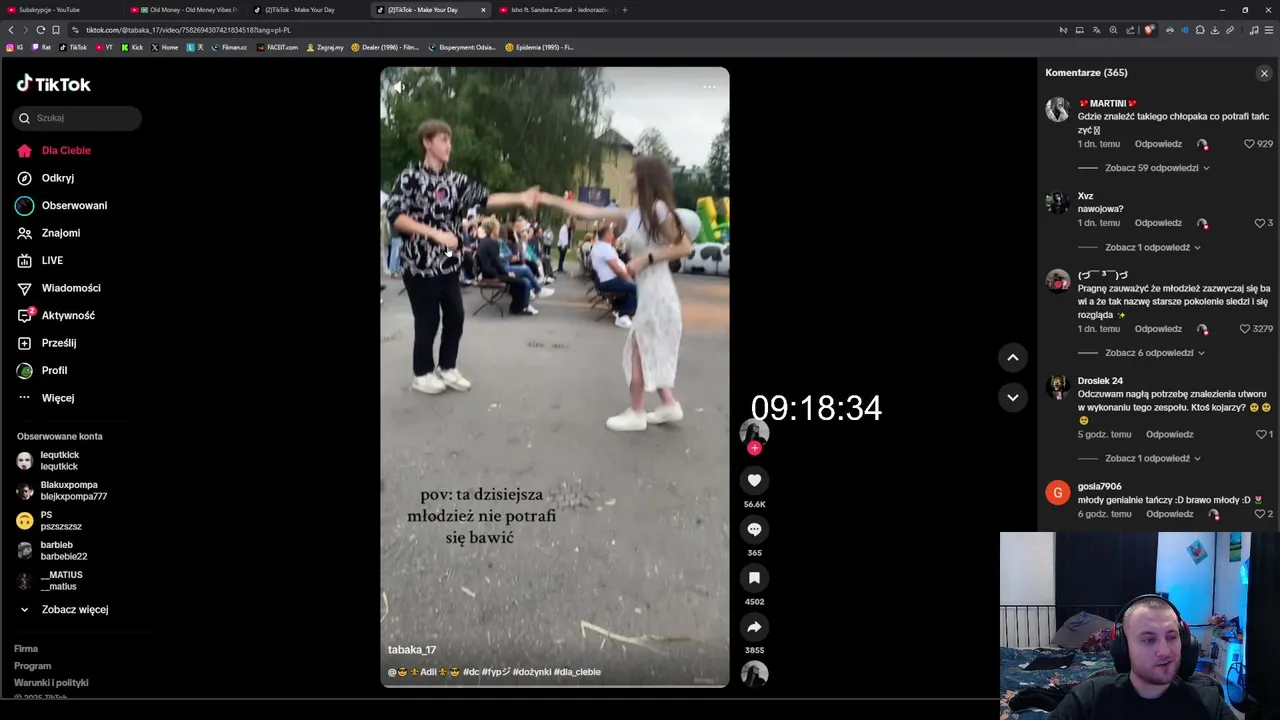Open Warunki i polityki footer link
This screenshot has height=720, width=1280.
[x=51, y=683]
